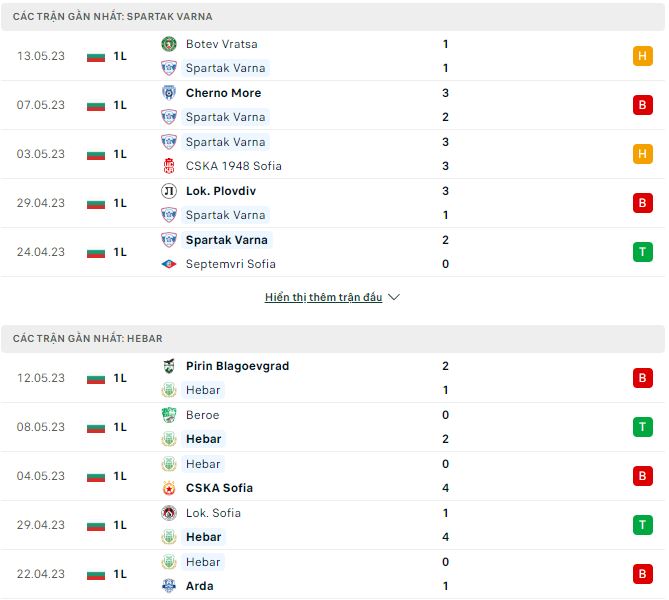The image size is (669, 600).
Task: Click the Lok. Sofia team crest
Action: pyautogui.click(x=169, y=513)
